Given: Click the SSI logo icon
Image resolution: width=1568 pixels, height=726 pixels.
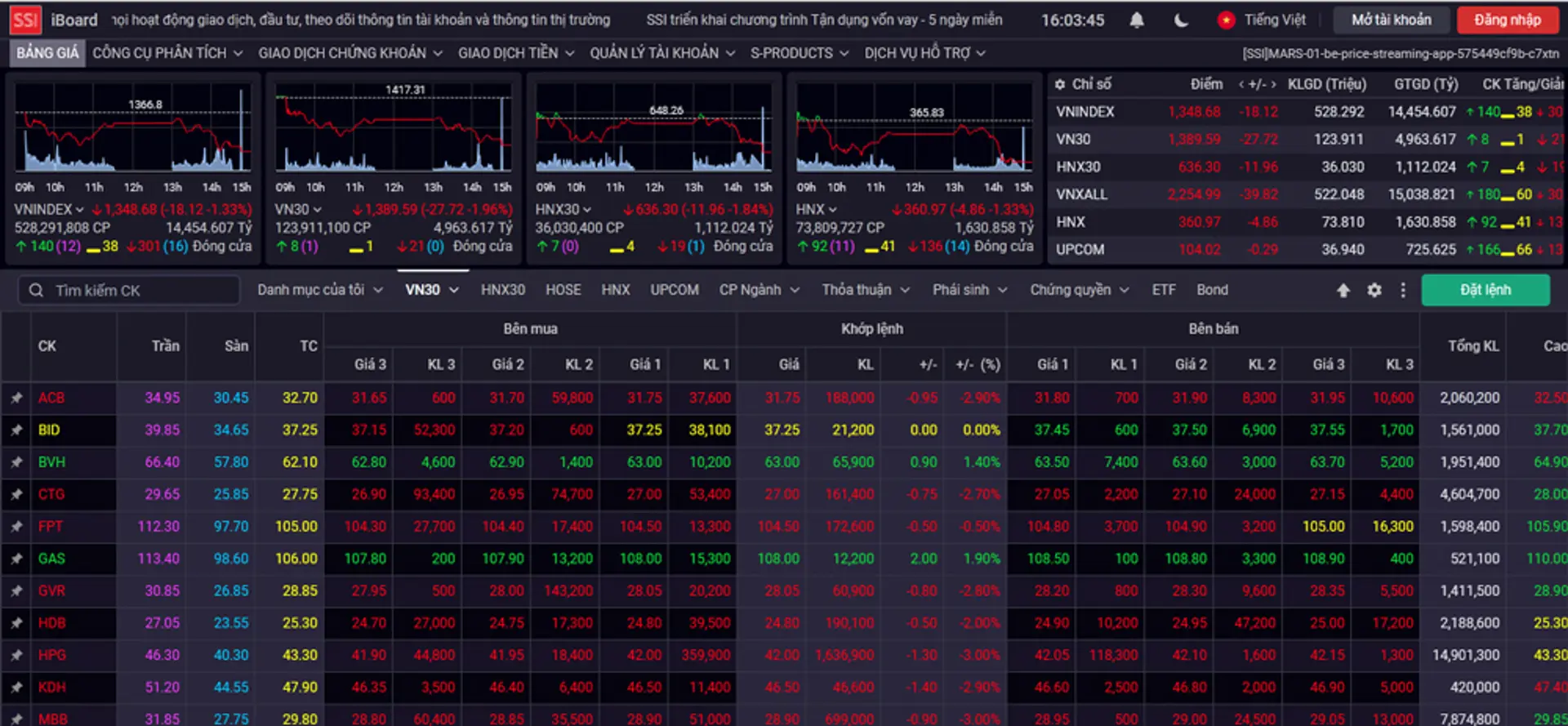Looking at the screenshot, I should pyautogui.click(x=25, y=20).
